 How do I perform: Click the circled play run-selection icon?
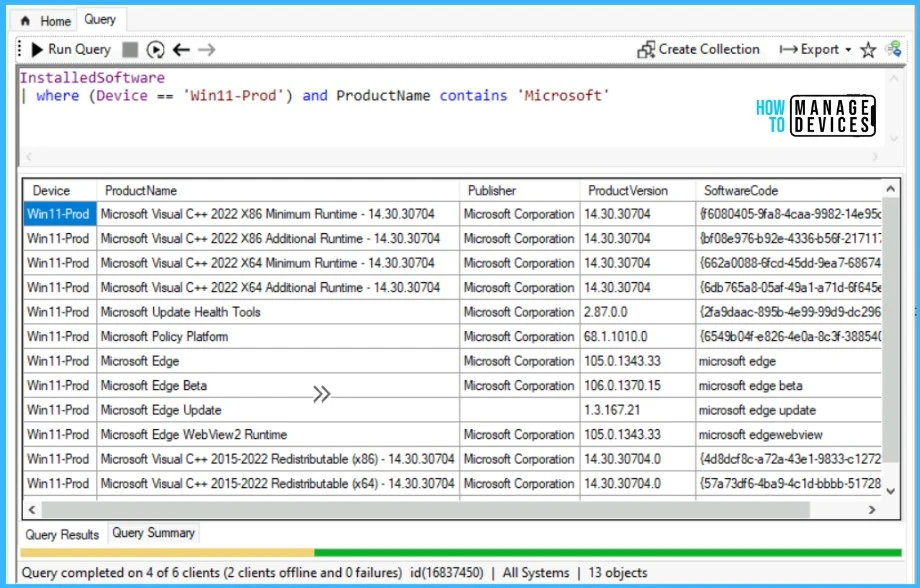click(155, 50)
